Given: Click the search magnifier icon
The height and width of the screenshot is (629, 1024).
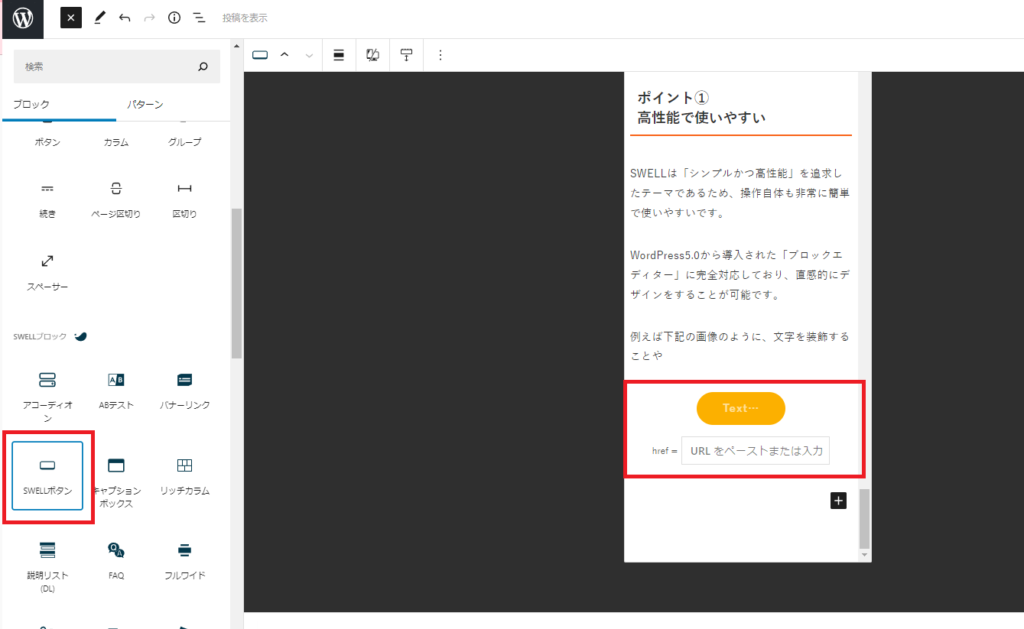Looking at the screenshot, I should pyautogui.click(x=203, y=67).
